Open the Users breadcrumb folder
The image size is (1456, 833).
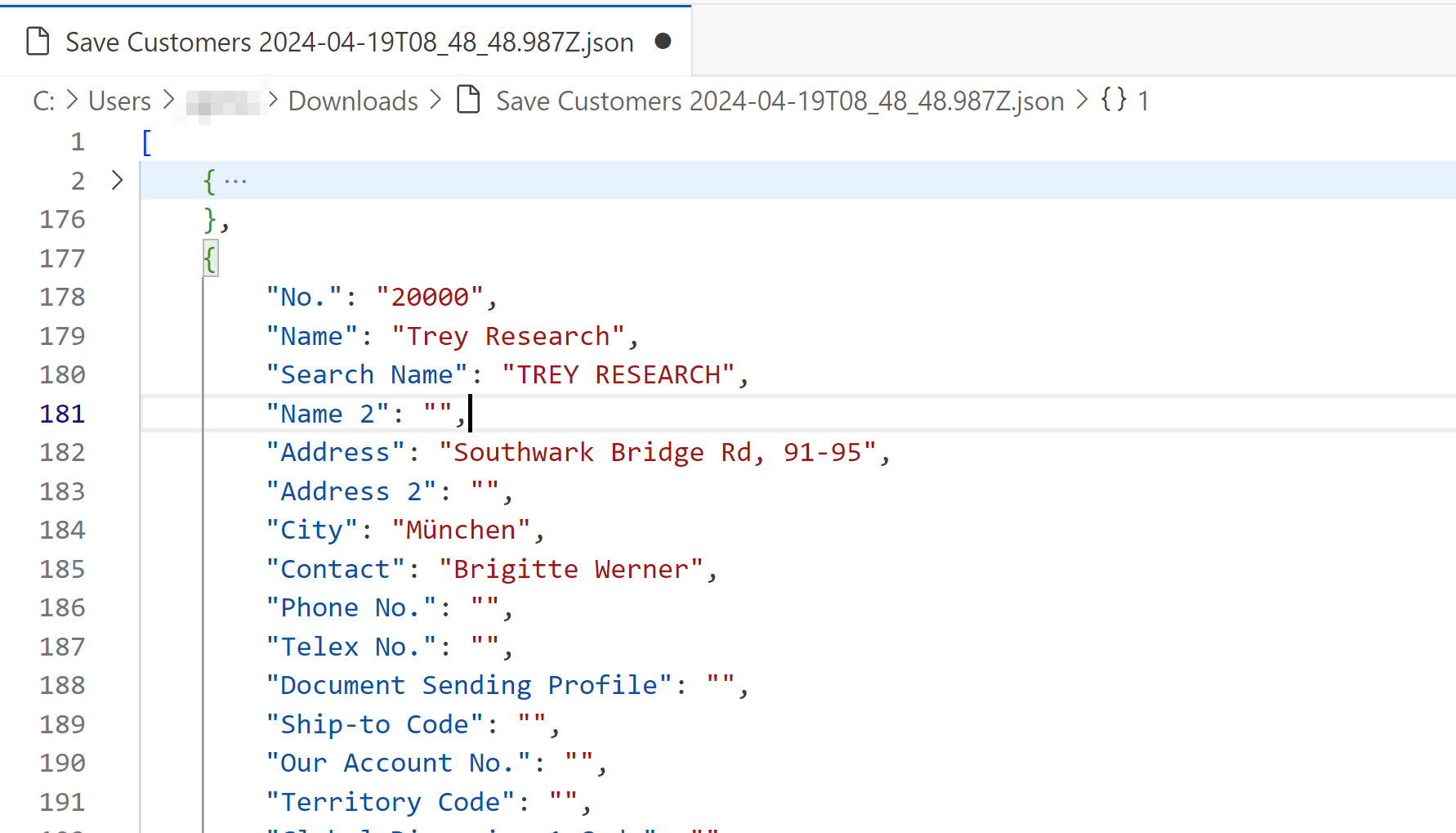click(119, 101)
